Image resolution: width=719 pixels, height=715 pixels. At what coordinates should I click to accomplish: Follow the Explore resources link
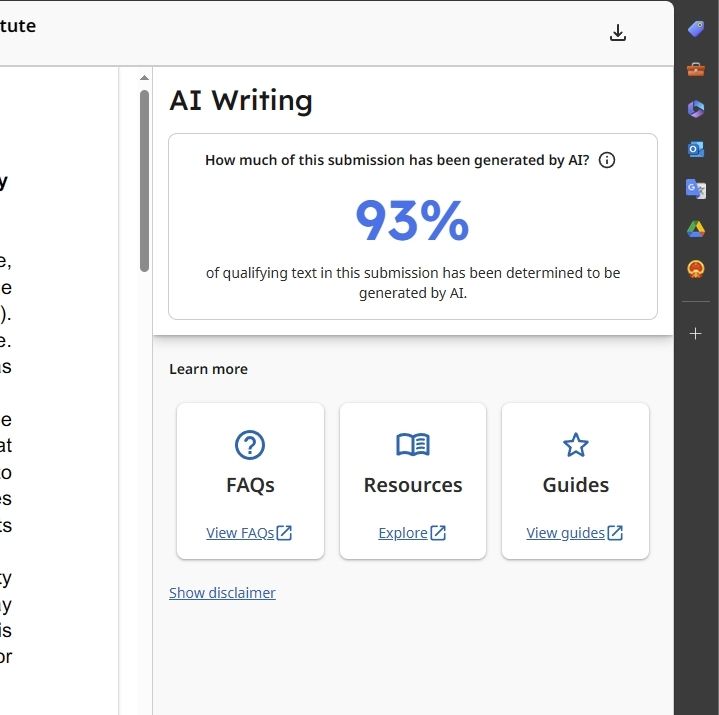click(x=412, y=533)
